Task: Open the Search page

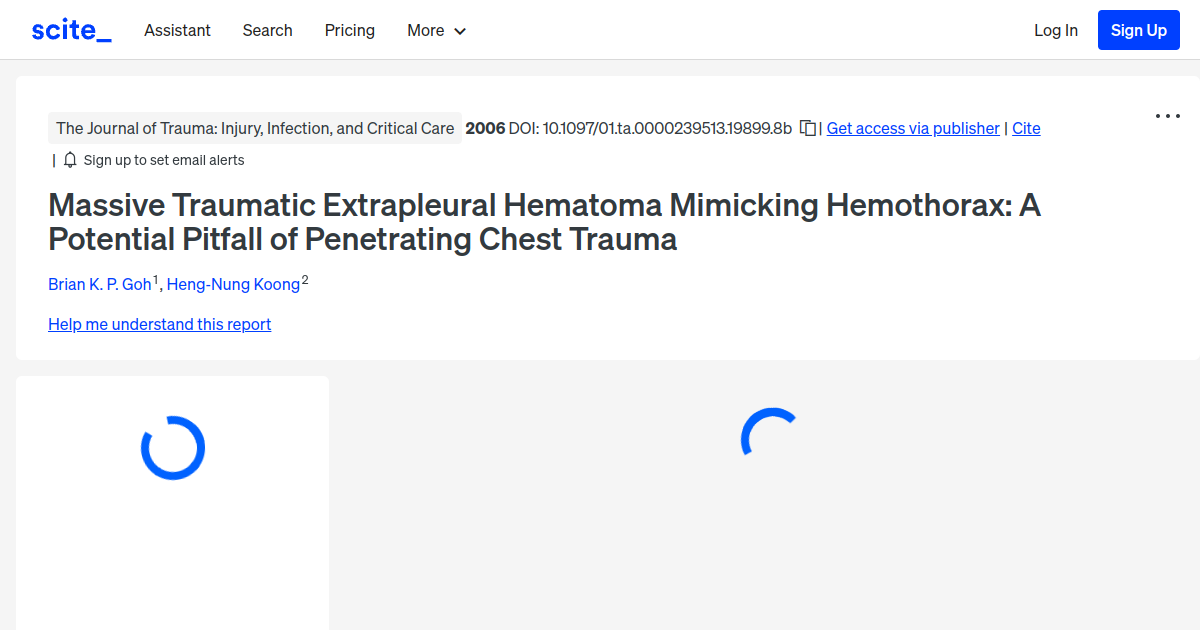Action: click(267, 31)
